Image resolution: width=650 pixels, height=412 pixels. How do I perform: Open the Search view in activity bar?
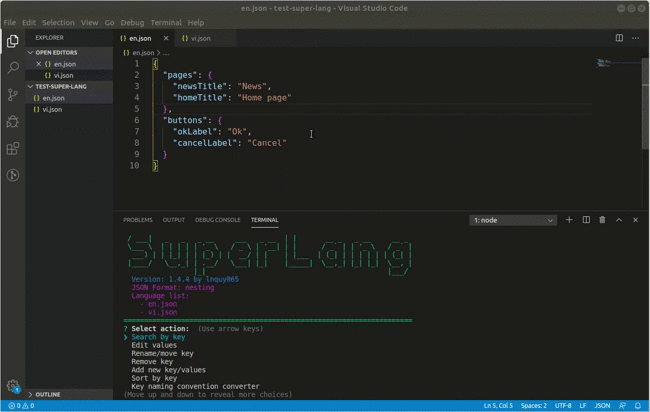tap(13, 68)
